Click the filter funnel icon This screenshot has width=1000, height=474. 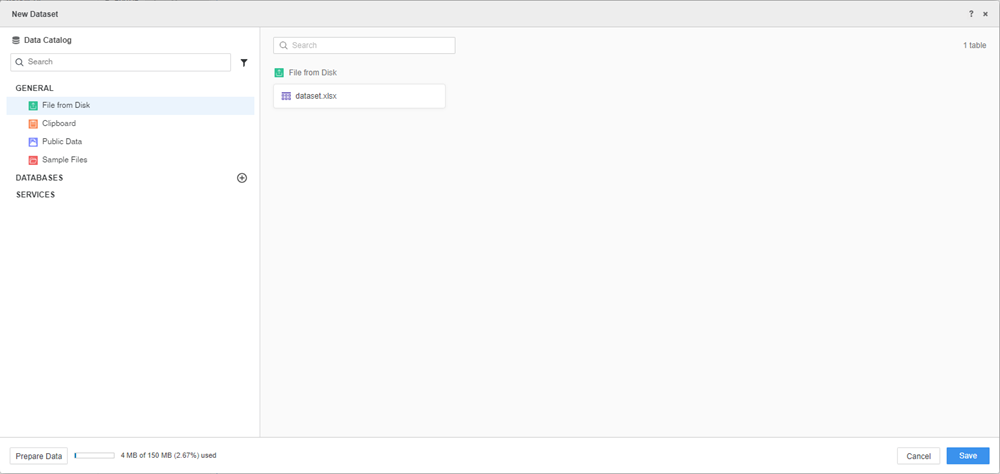pyautogui.click(x=244, y=63)
